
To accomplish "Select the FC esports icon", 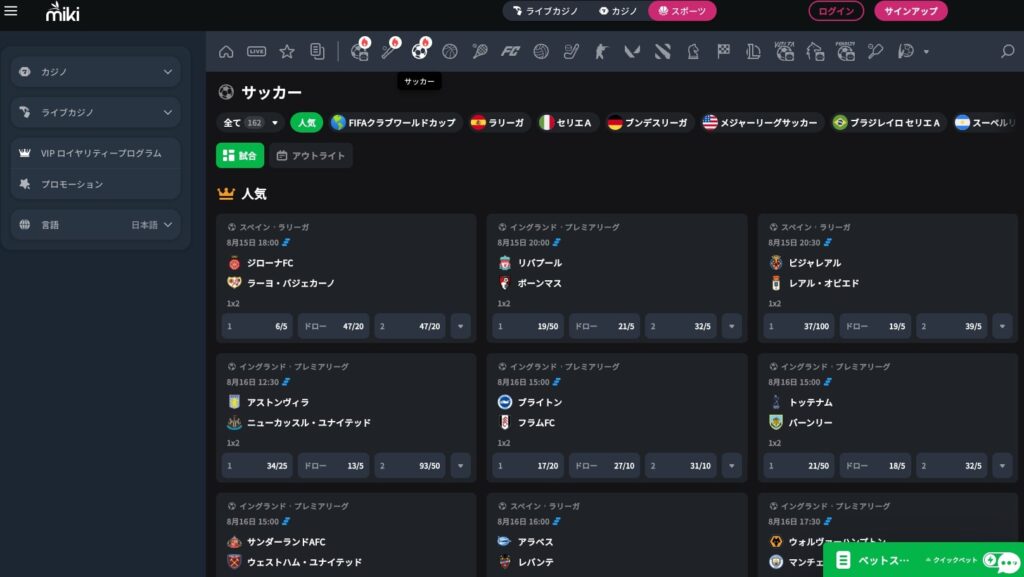I will pyautogui.click(x=510, y=51).
